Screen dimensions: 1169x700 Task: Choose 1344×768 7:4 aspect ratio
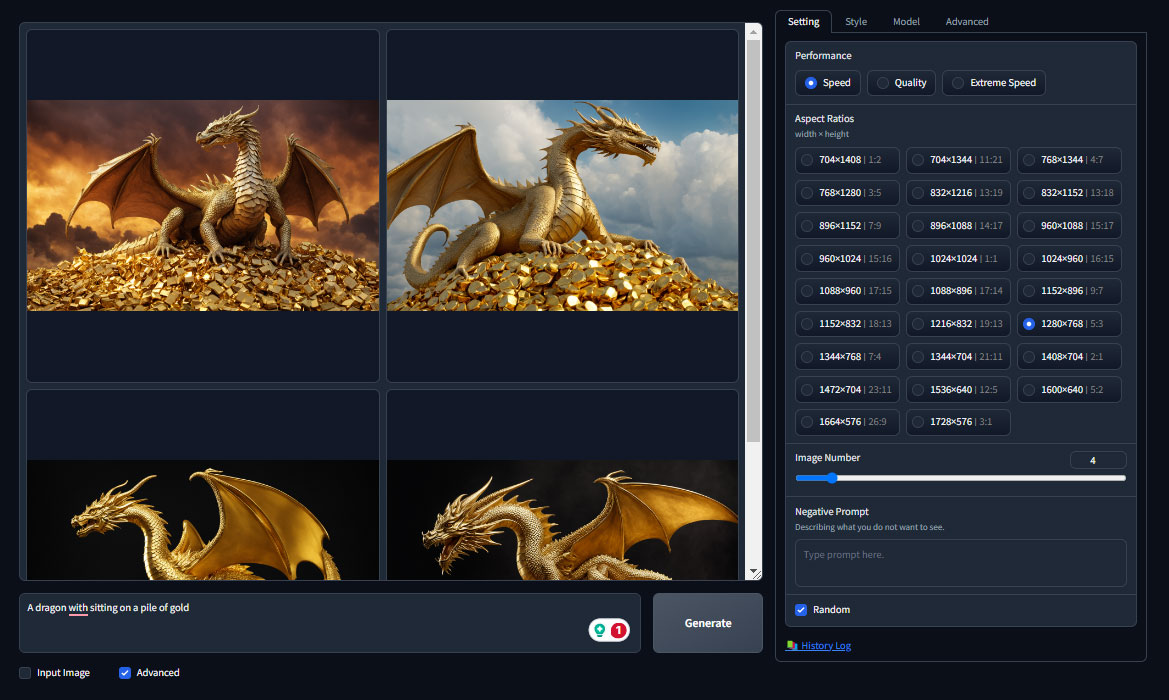tap(847, 356)
